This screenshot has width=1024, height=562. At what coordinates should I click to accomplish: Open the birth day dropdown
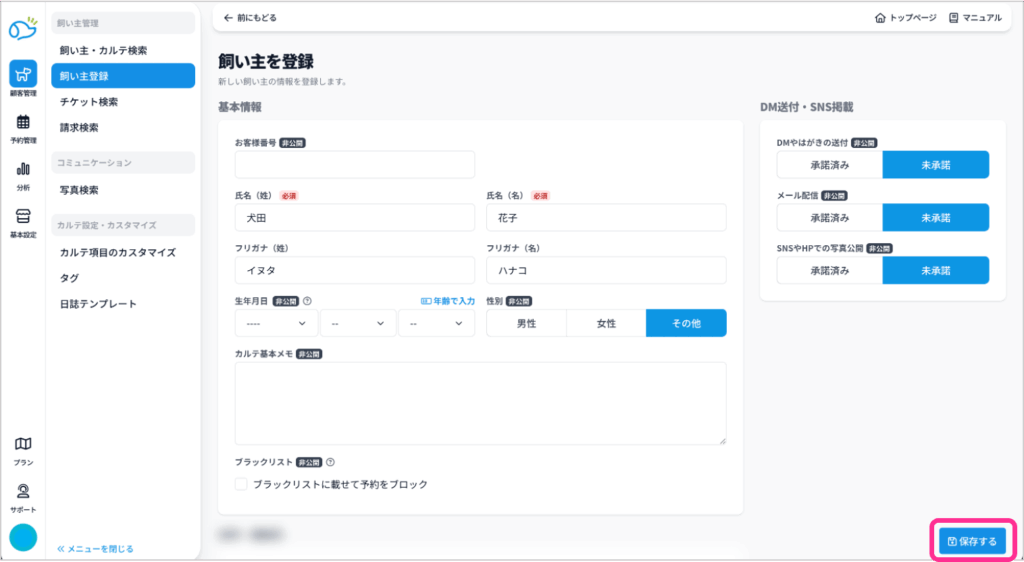click(x=436, y=323)
